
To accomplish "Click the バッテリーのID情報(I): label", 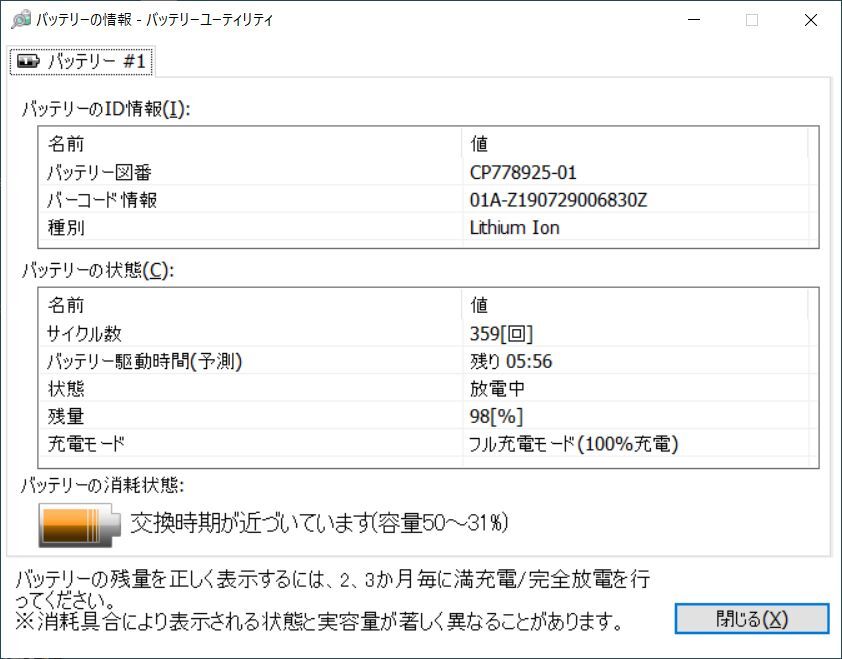I will pyautogui.click(x=106, y=109).
